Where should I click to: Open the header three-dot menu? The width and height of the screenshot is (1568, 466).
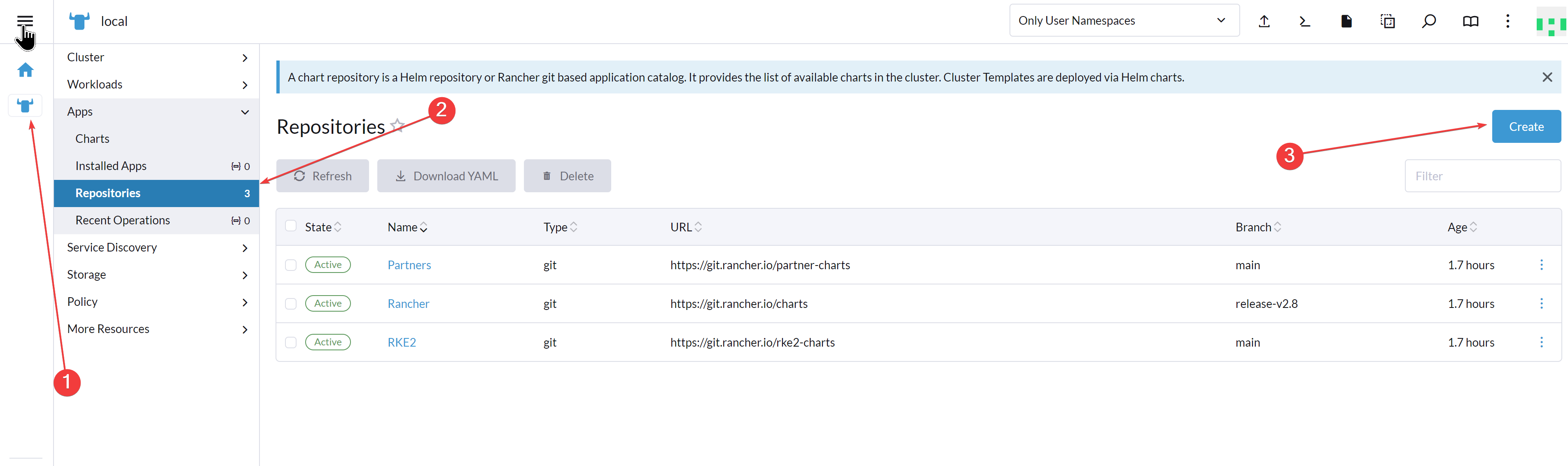pyautogui.click(x=1508, y=21)
